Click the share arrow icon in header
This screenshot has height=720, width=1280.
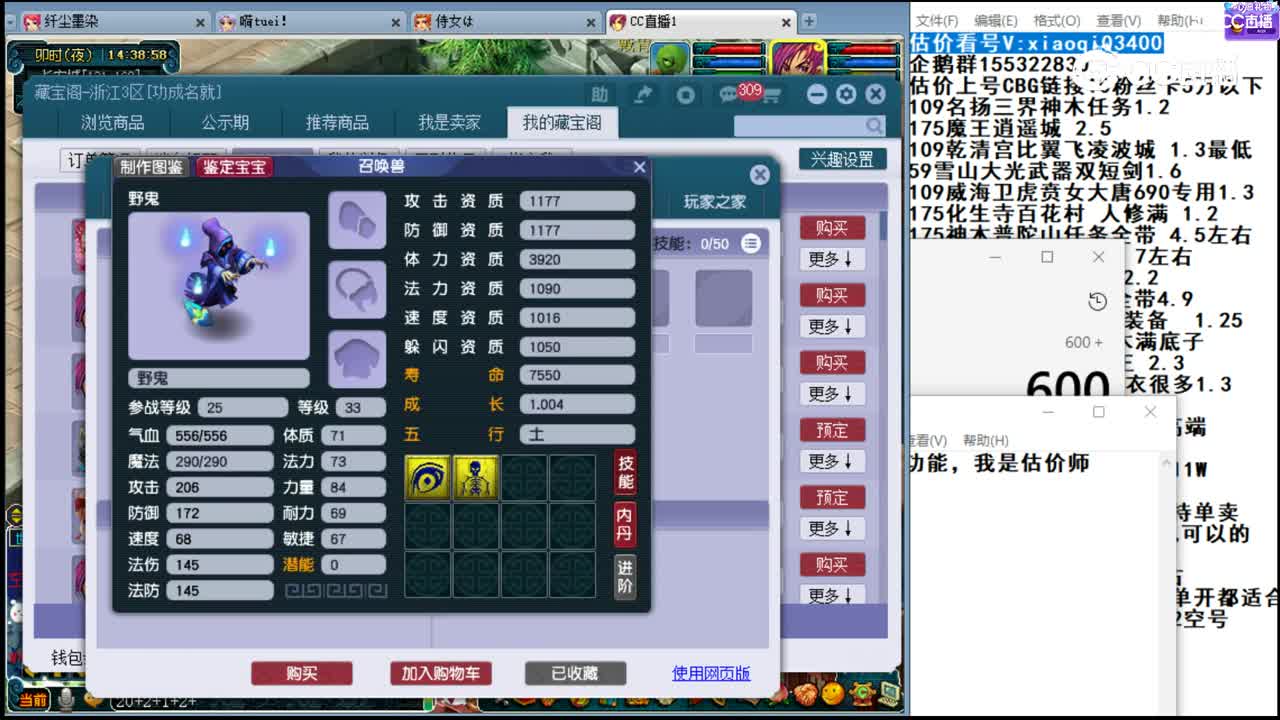[644, 94]
